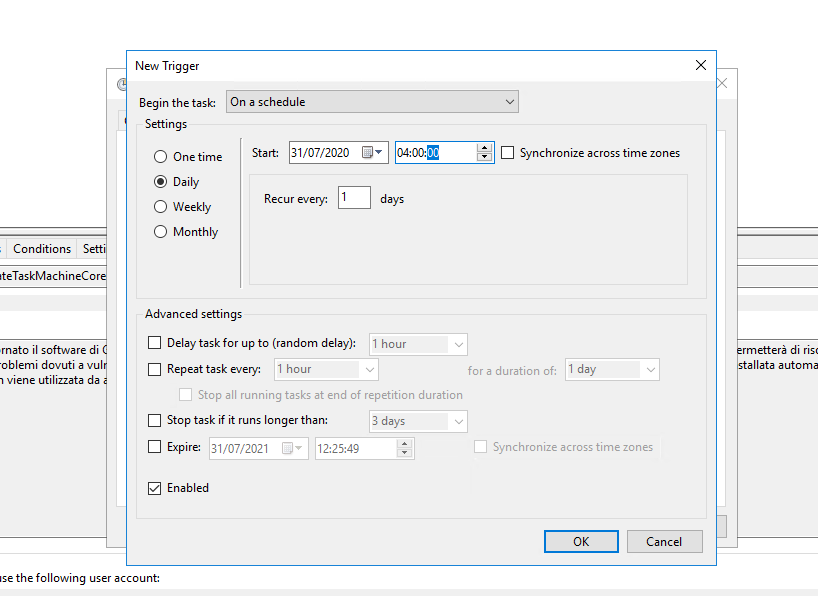Open the Begin the task dropdown

(372, 102)
